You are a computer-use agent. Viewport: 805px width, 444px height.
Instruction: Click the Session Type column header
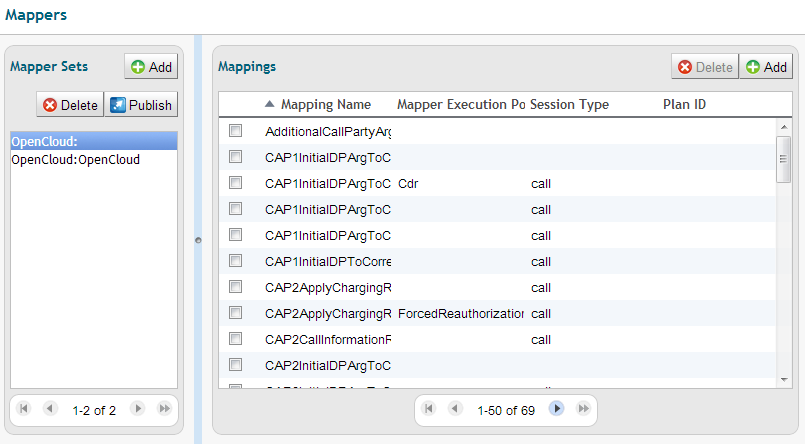[x=569, y=105]
